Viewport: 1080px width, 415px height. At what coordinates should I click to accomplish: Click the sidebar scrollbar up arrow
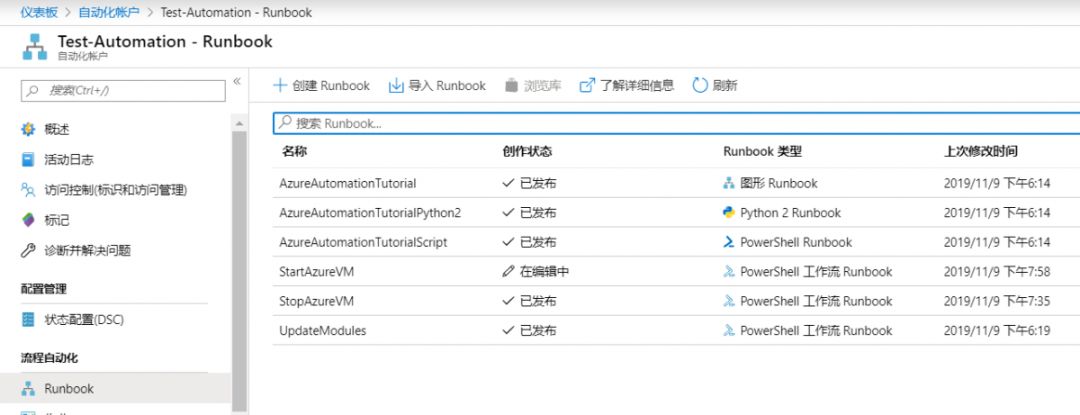tap(239, 123)
